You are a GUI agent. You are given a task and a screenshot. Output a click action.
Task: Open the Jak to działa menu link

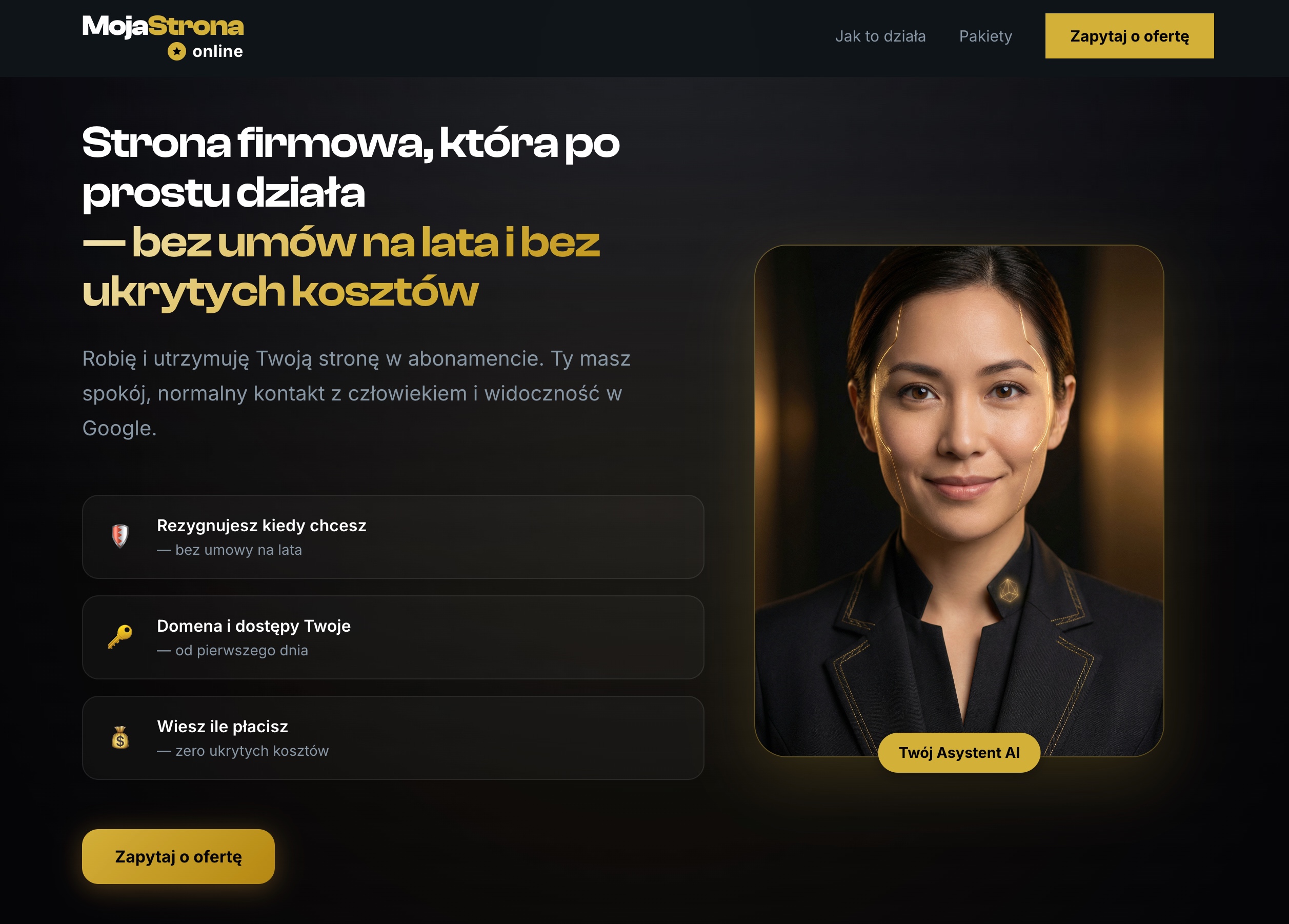pos(880,36)
